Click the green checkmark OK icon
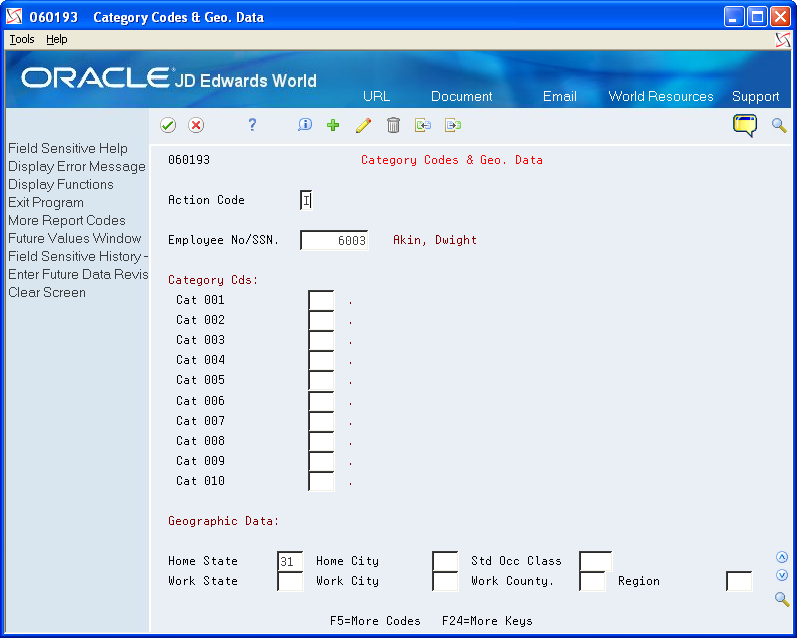 coord(168,125)
